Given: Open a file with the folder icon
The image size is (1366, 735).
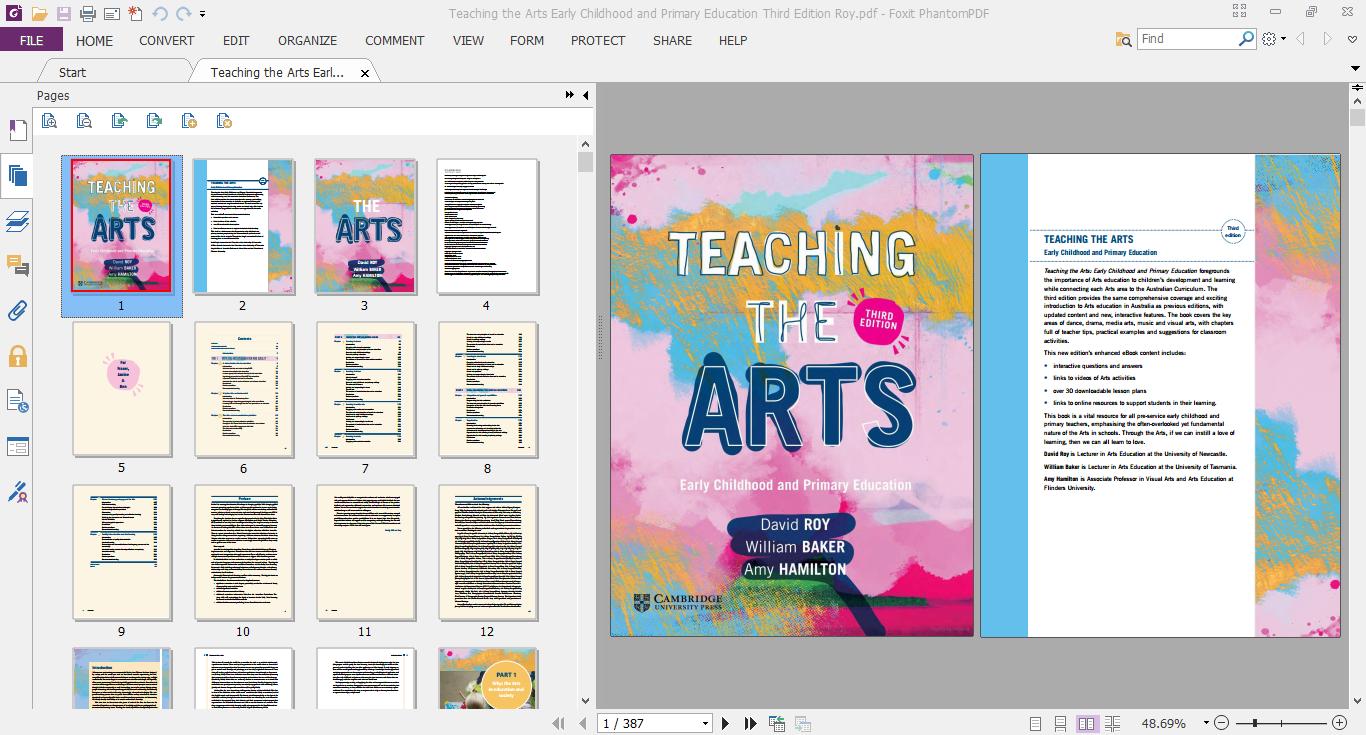Looking at the screenshot, I should click(39, 14).
